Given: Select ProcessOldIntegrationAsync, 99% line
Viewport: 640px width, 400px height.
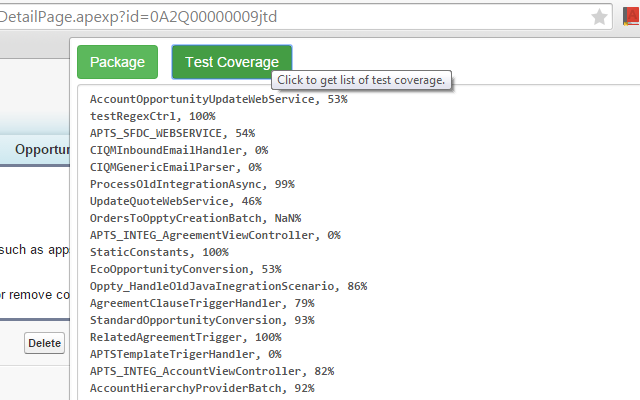Looking at the screenshot, I should pos(192,184).
